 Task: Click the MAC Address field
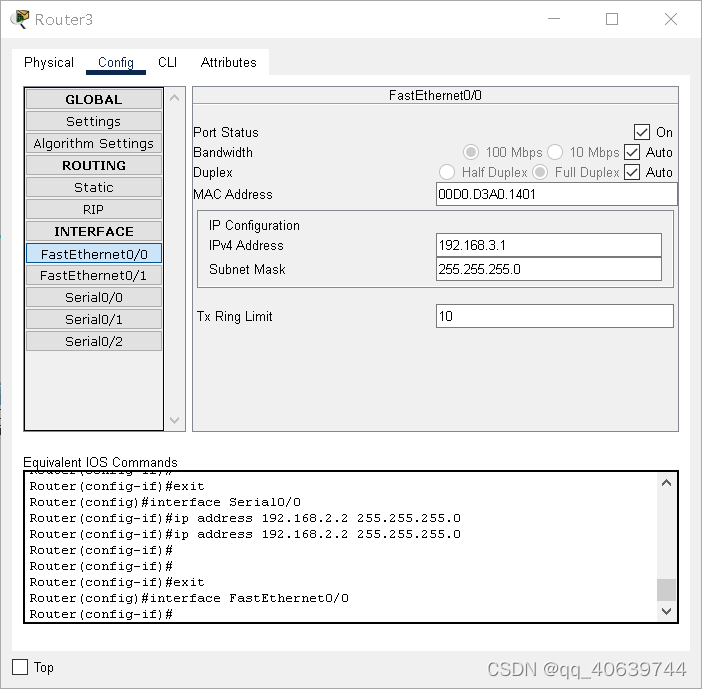556,194
